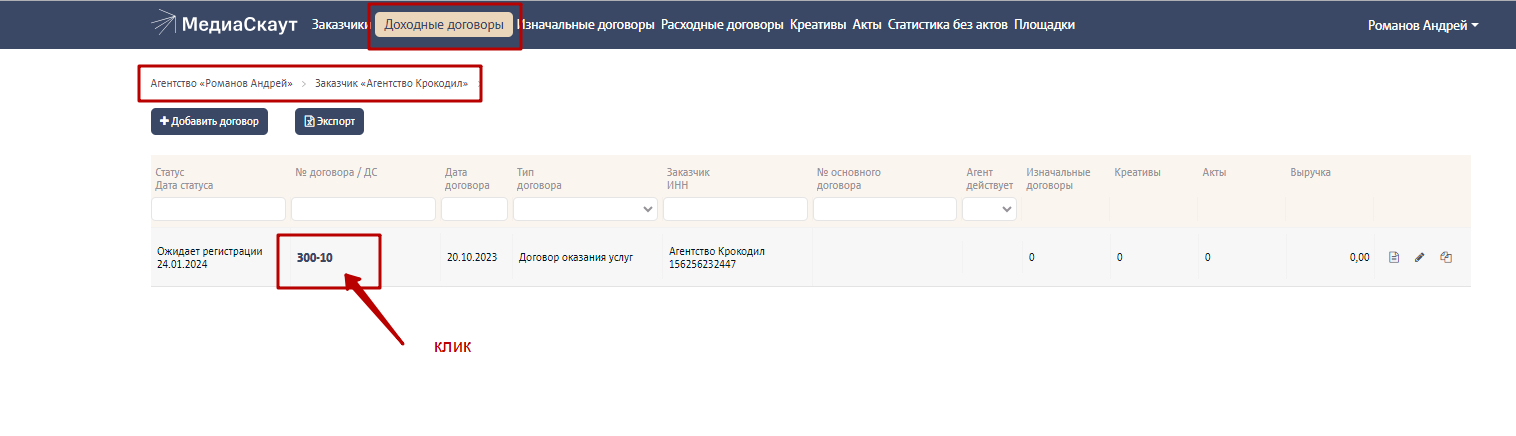Expand the Агент действует filter dropdown
The width and height of the screenshot is (1516, 436).
tap(989, 209)
